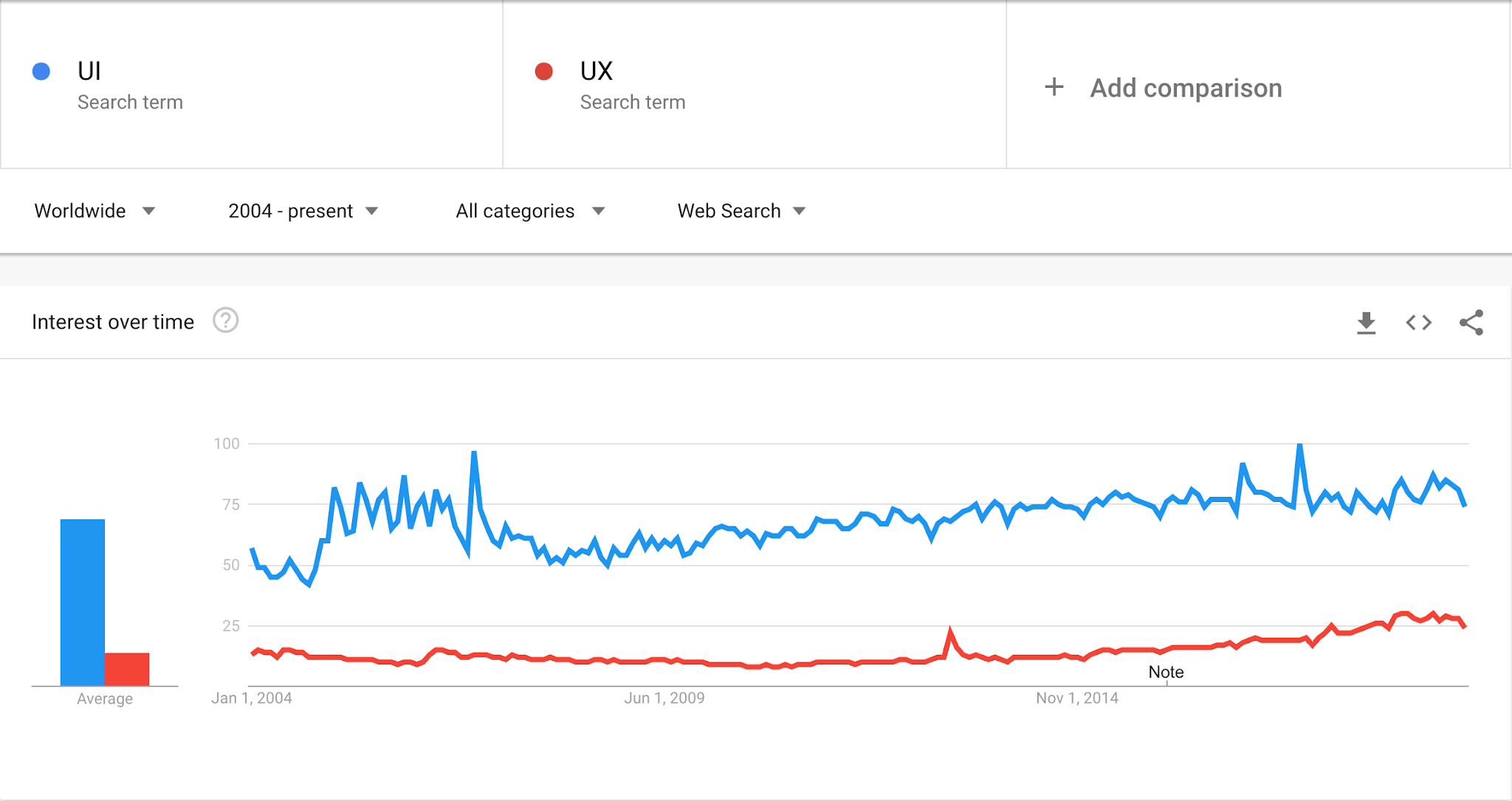Edit the UX search term box

754,85
